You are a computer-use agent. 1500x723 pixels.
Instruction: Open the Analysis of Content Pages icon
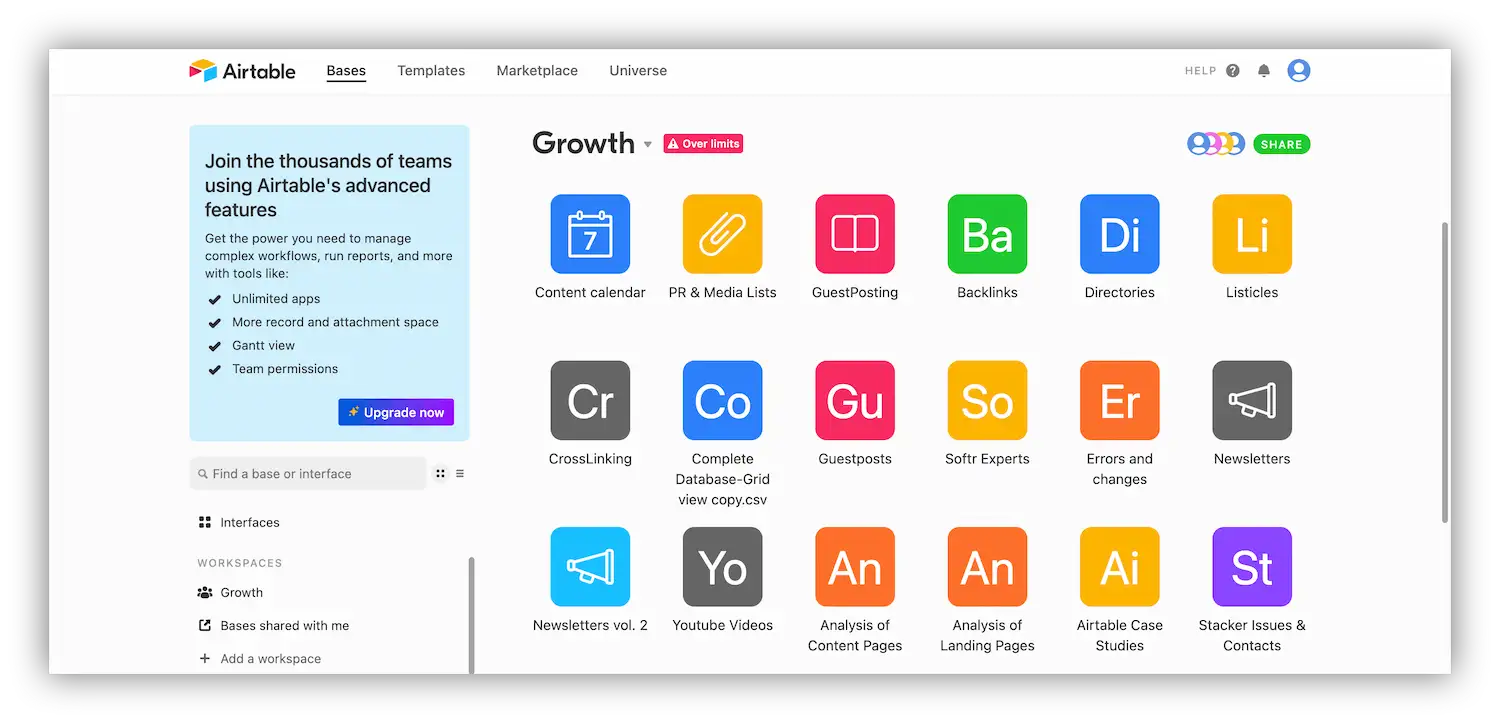pyautogui.click(x=855, y=567)
